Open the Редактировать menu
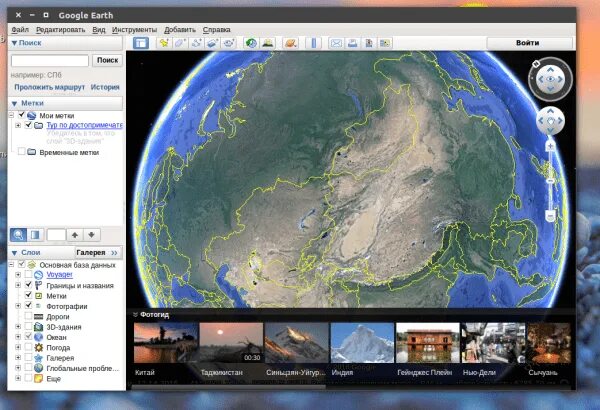The image size is (600, 410). (60, 29)
